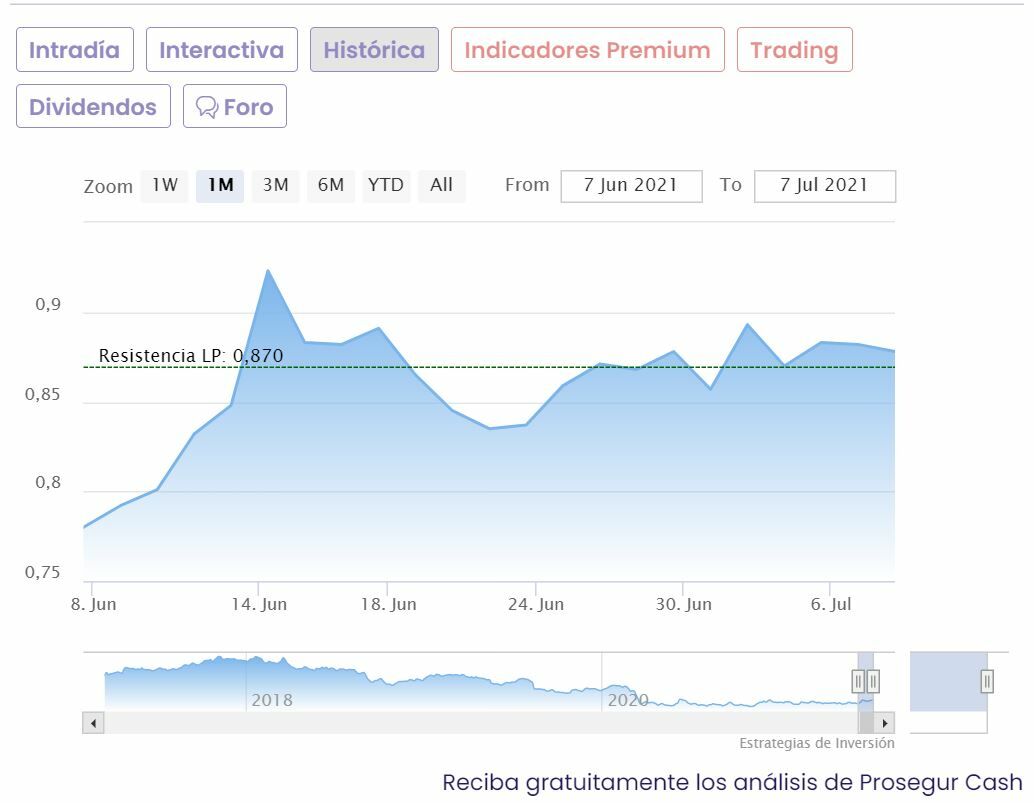Go to the Dividendos tab

pos(93,107)
